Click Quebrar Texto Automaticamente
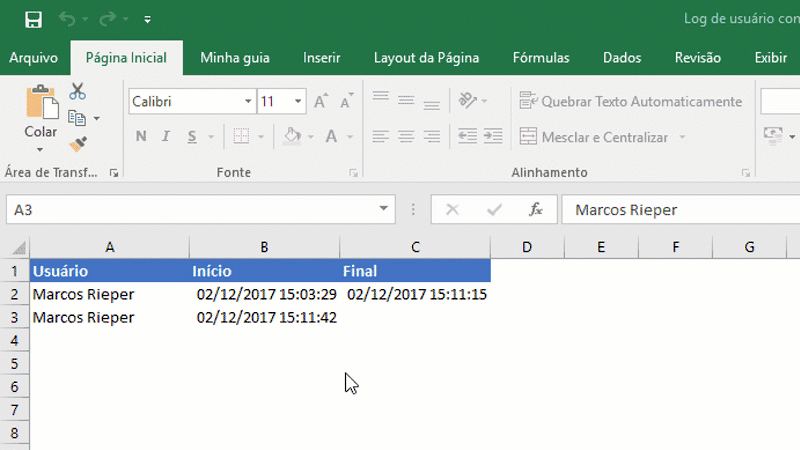Viewport: 800px width, 450px height. 631,101
